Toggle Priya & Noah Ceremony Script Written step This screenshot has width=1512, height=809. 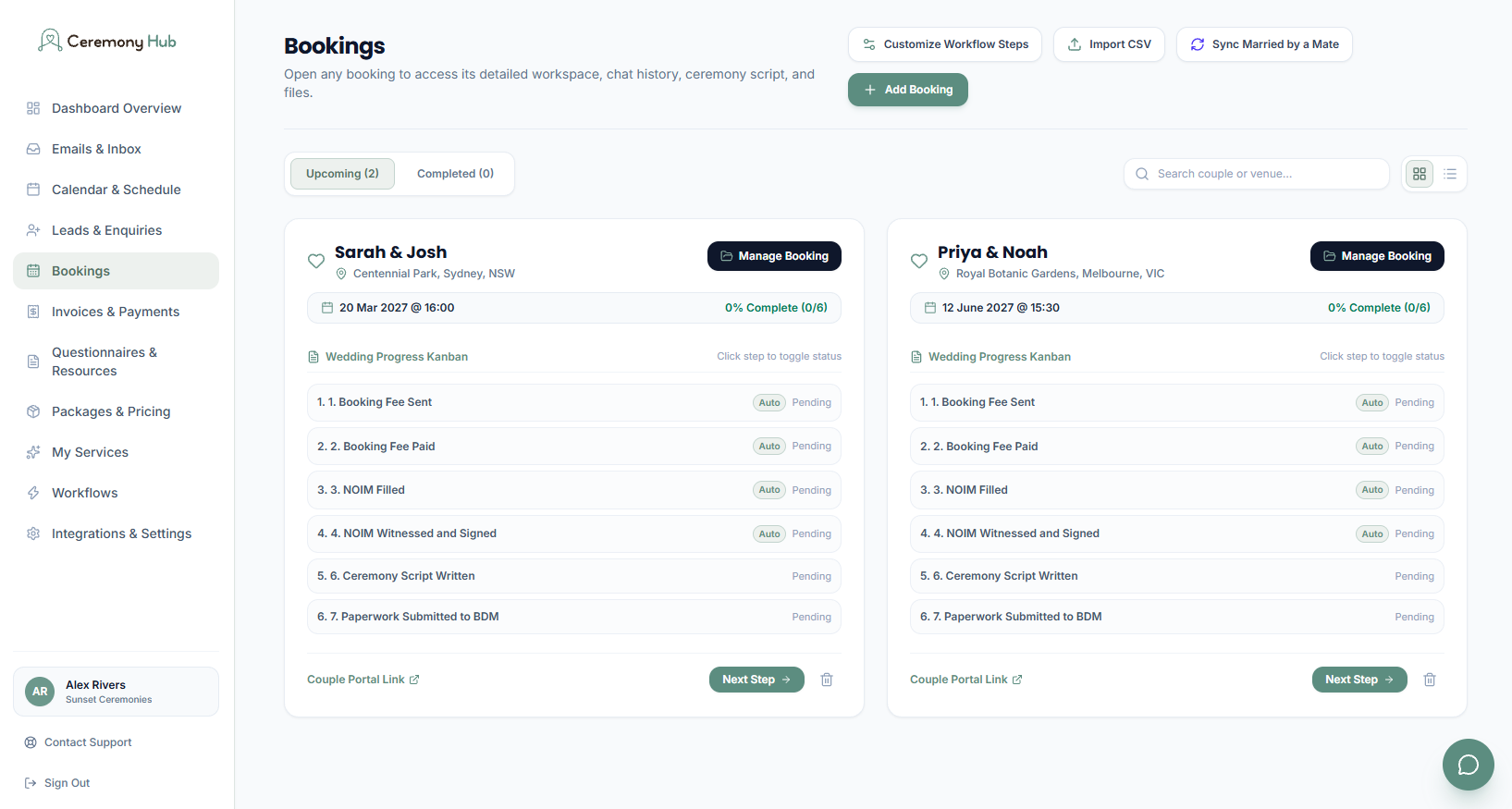(1177, 576)
